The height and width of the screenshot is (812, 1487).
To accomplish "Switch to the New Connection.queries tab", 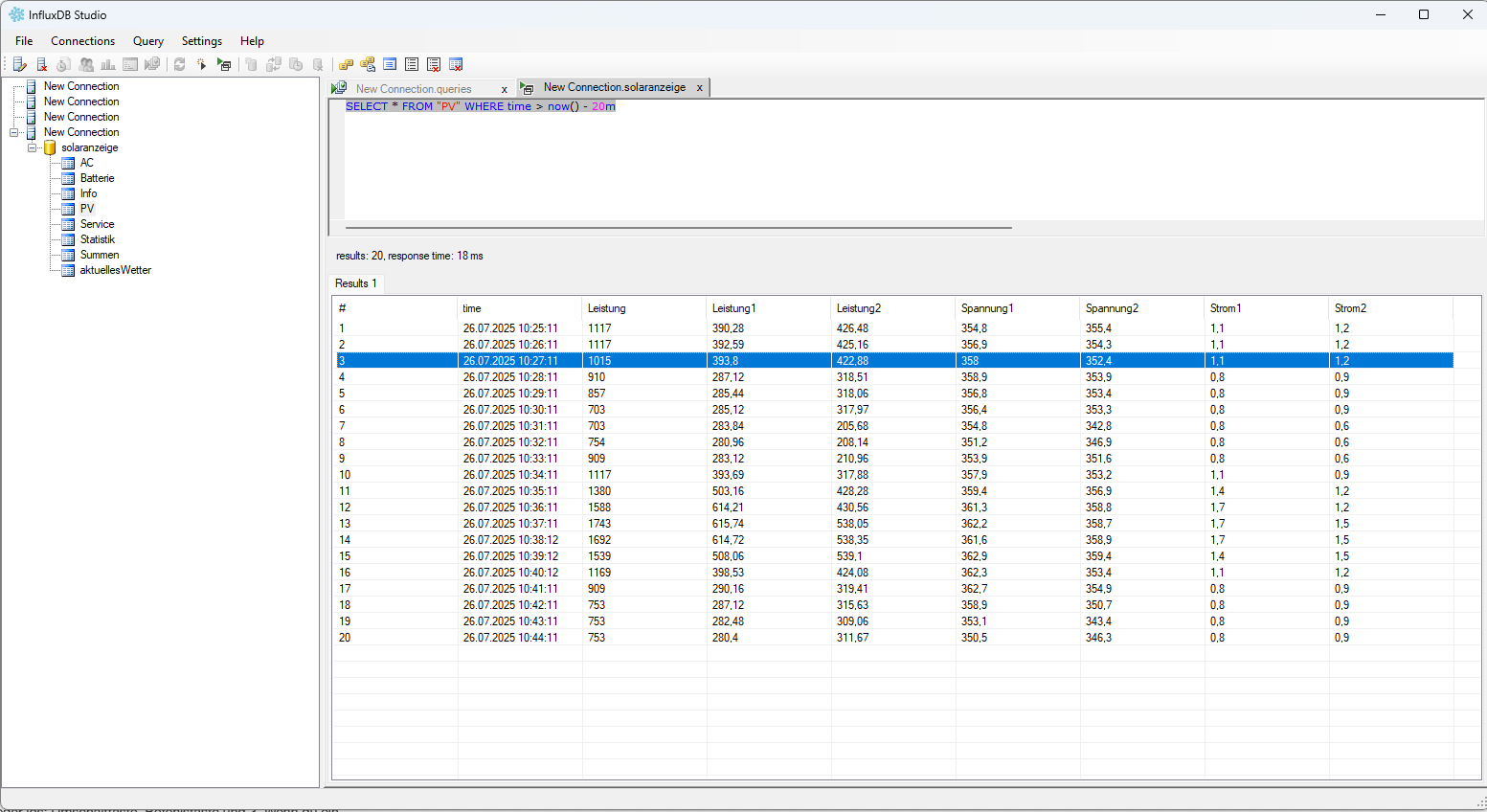I will [414, 88].
